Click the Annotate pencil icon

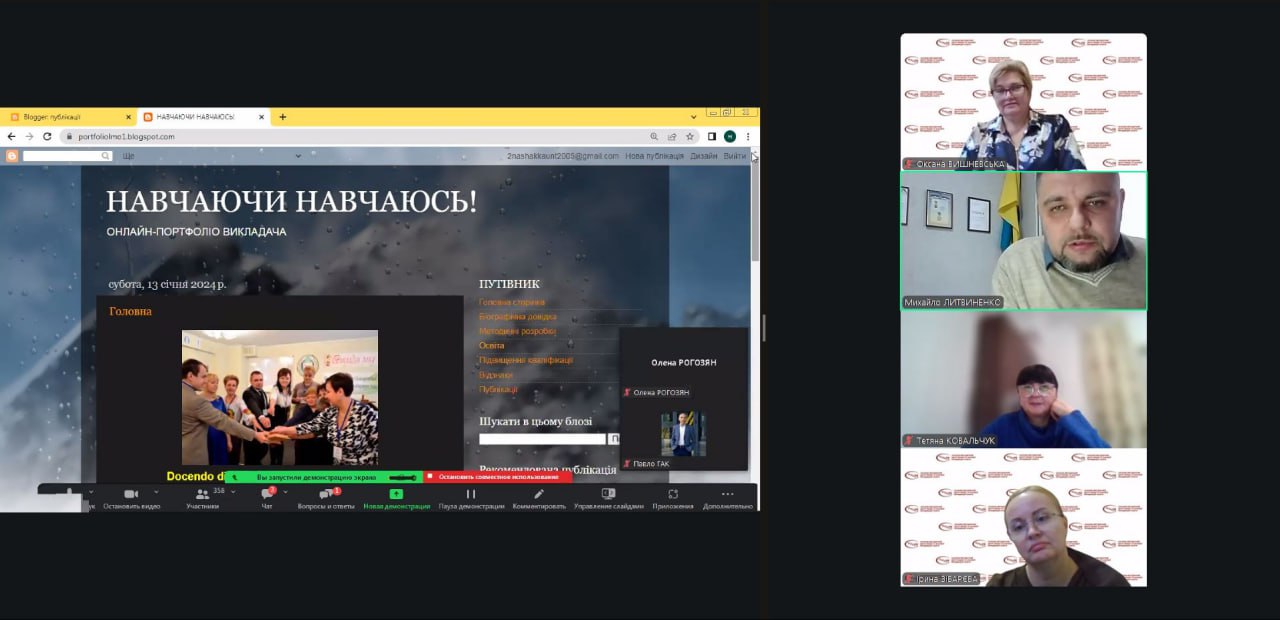539,494
